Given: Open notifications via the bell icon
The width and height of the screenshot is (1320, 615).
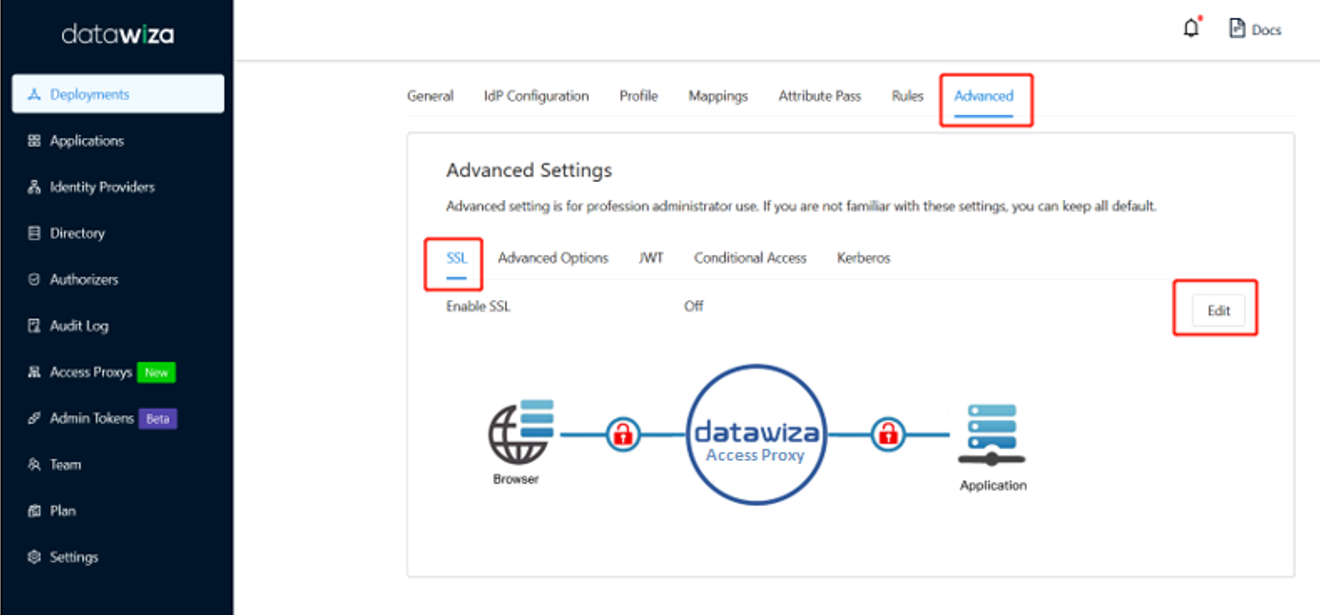Looking at the screenshot, I should coord(1191,28).
